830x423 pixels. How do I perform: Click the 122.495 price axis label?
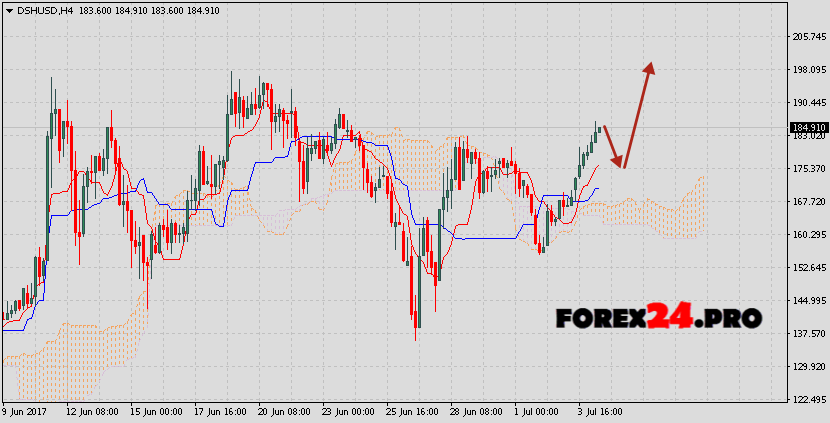[807, 399]
